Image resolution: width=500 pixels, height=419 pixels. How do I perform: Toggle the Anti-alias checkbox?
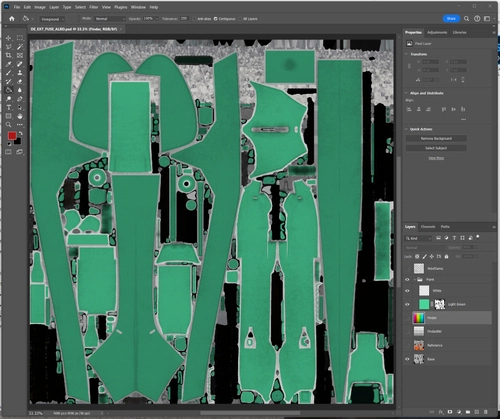coord(195,19)
